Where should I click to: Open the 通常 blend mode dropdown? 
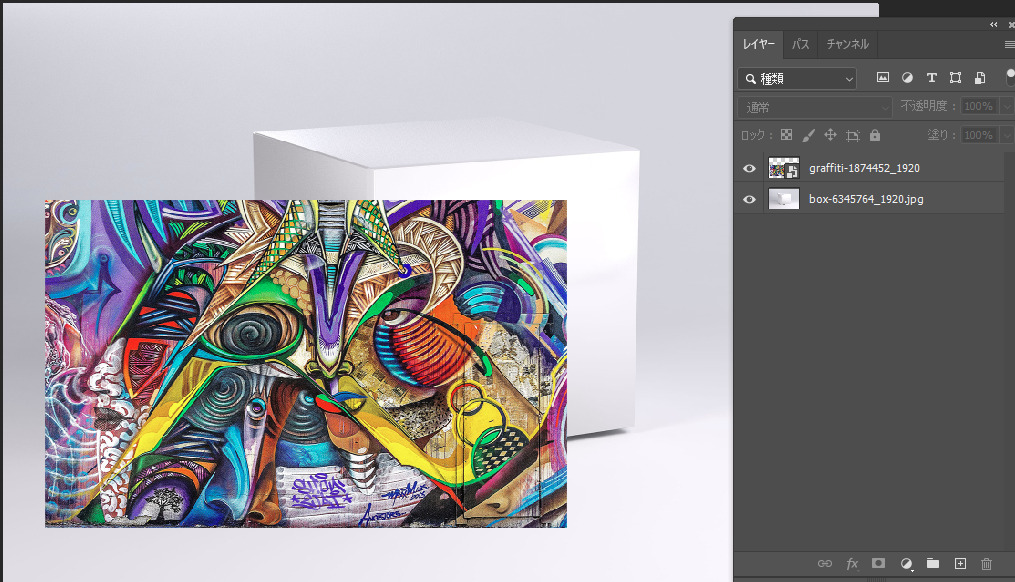click(x=815, y=107)
